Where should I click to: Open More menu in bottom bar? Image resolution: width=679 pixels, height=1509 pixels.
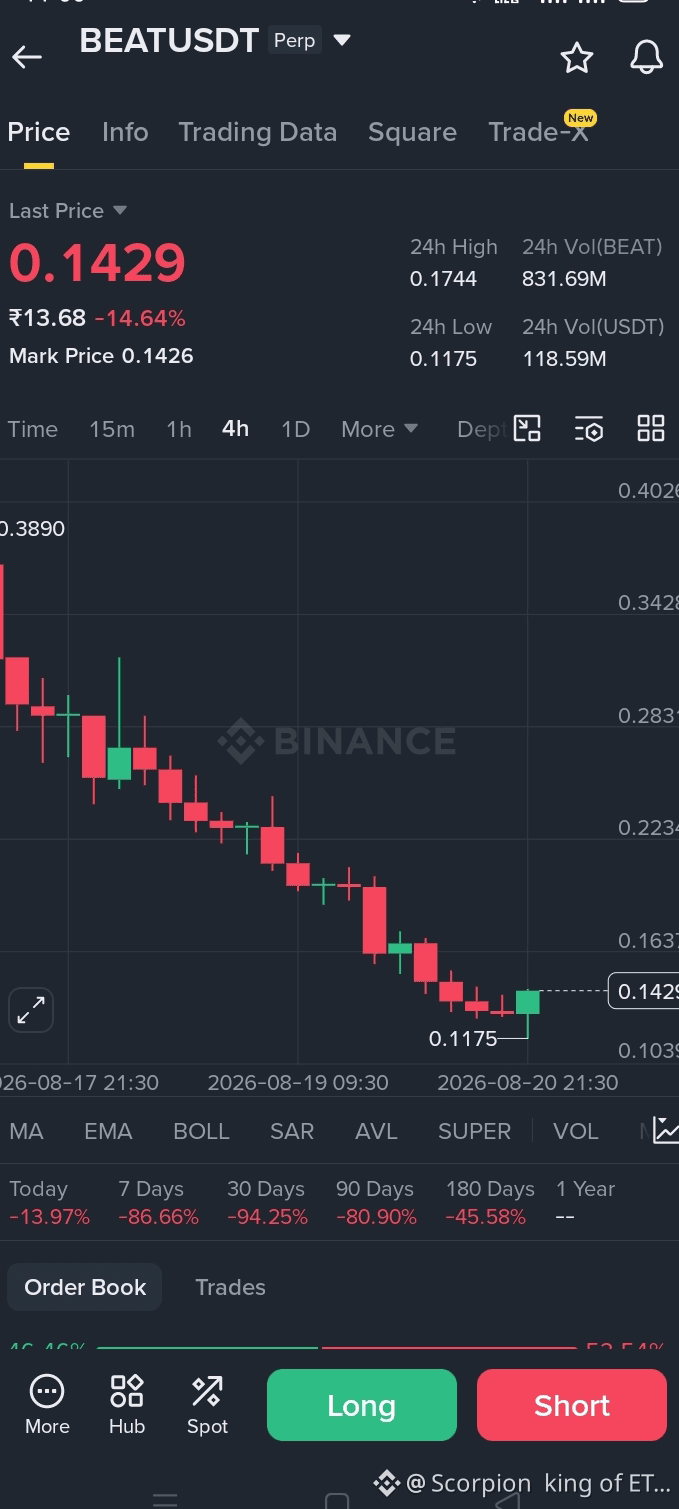pyautogui.click(x=47, y=1405)
